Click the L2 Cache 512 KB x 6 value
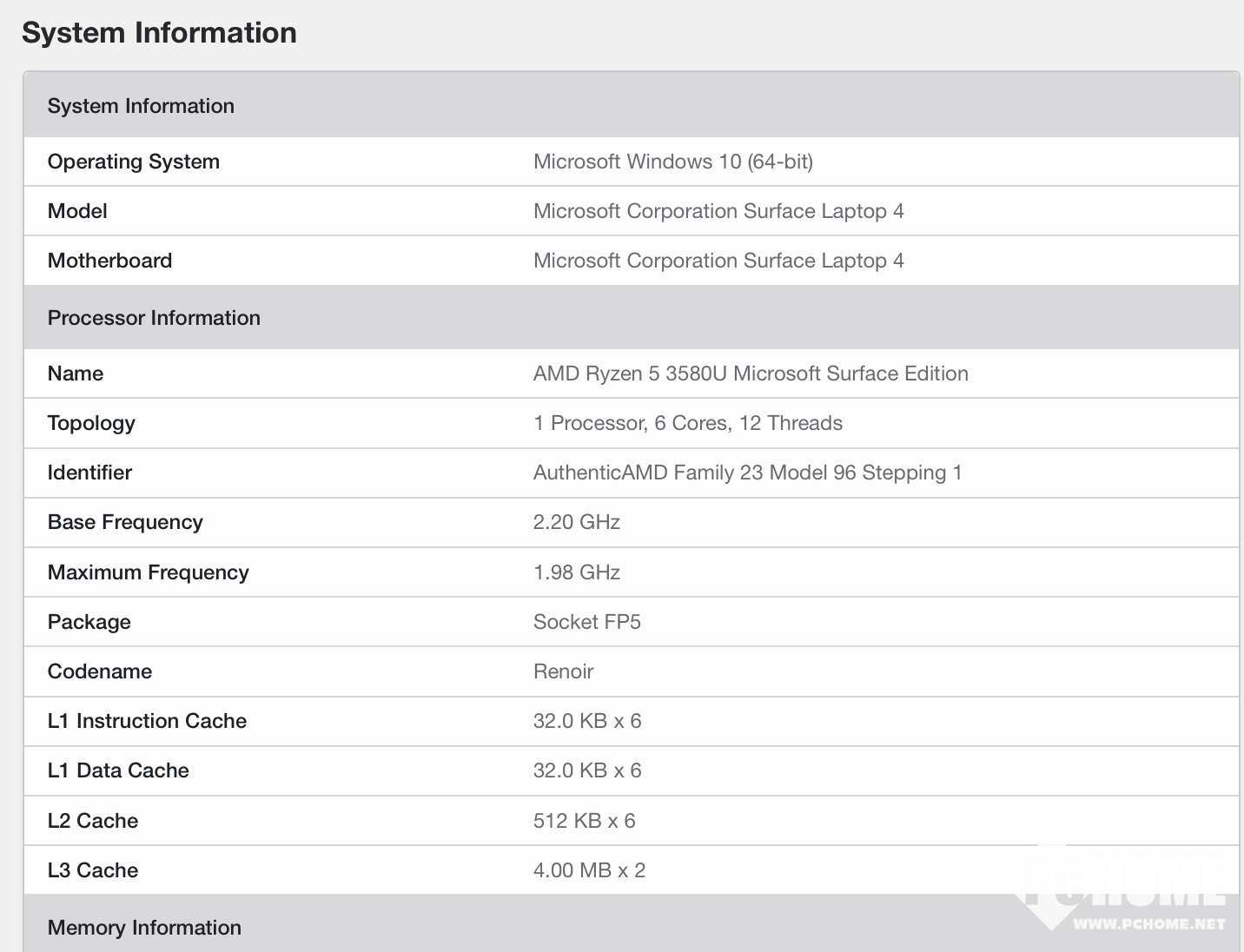This screenshot has height=952, width=1244. click(x=584, y=821)
